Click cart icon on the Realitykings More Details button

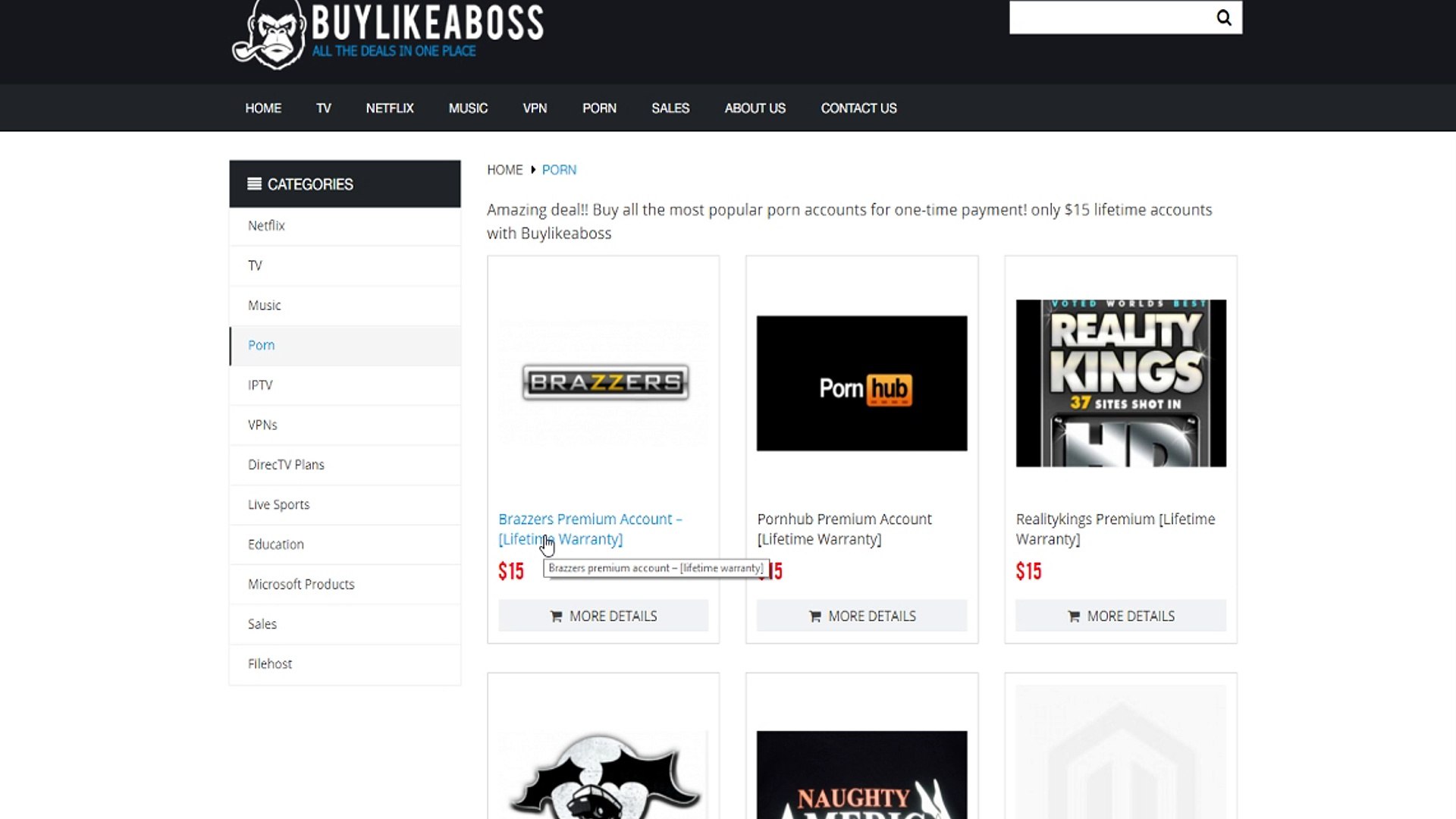click(1074, 617)
